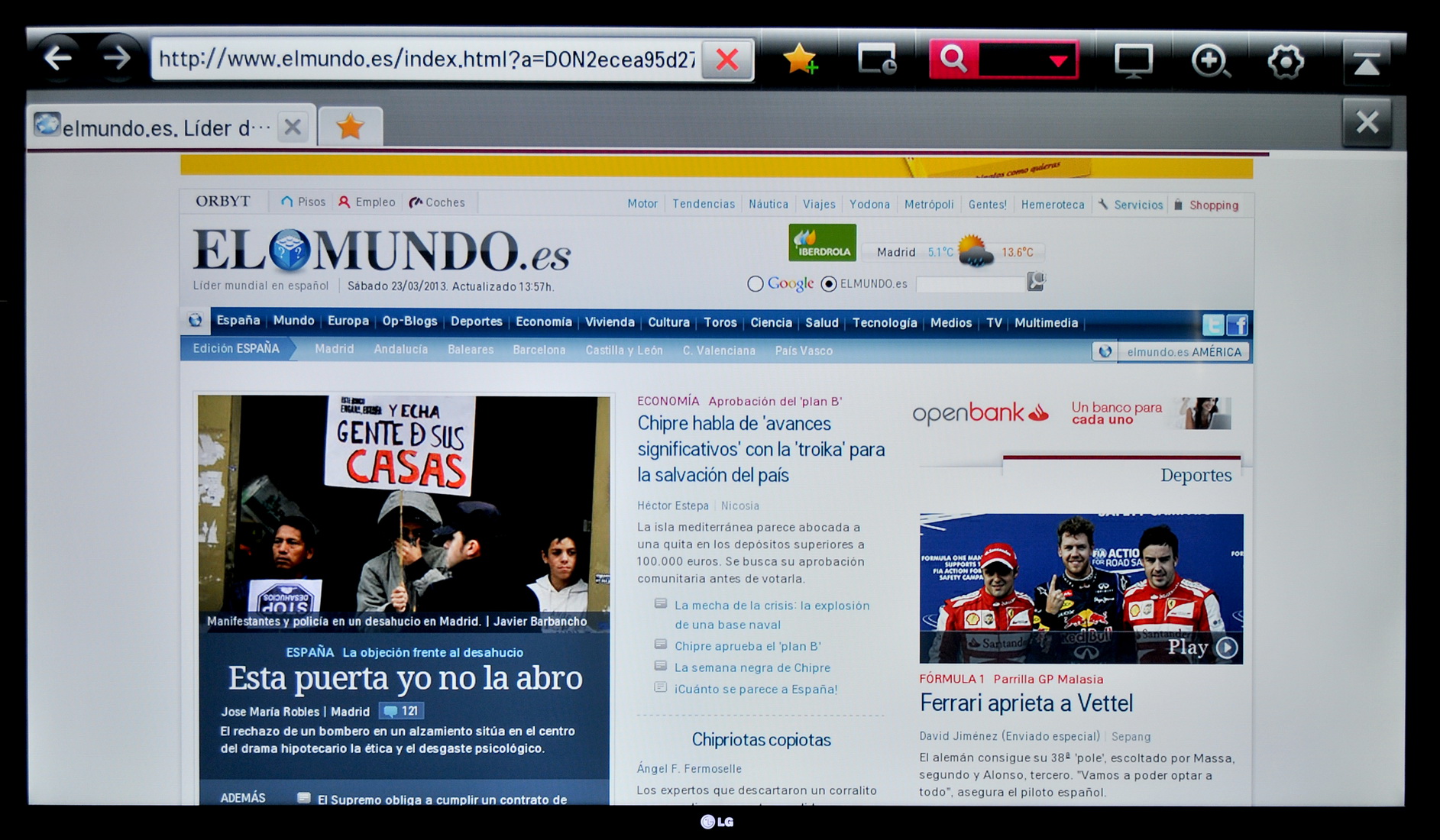Click the Facebook icon in navigation bar

pos(1237,325)
